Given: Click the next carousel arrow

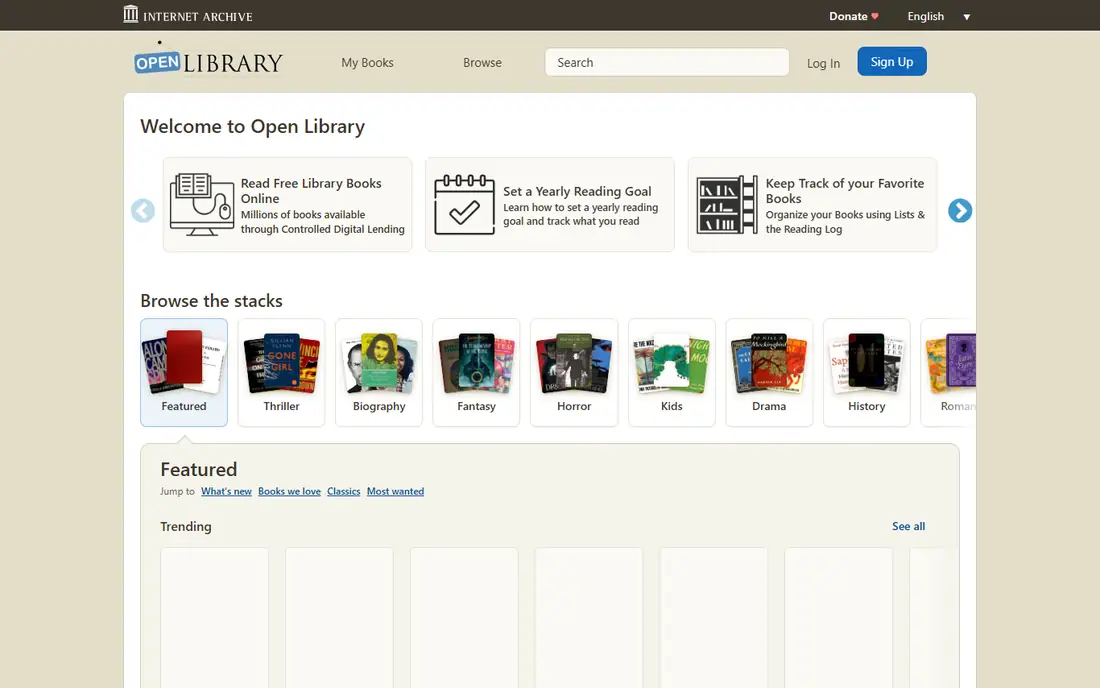Looking at the screenshot, I should click(x=960, y=210).
